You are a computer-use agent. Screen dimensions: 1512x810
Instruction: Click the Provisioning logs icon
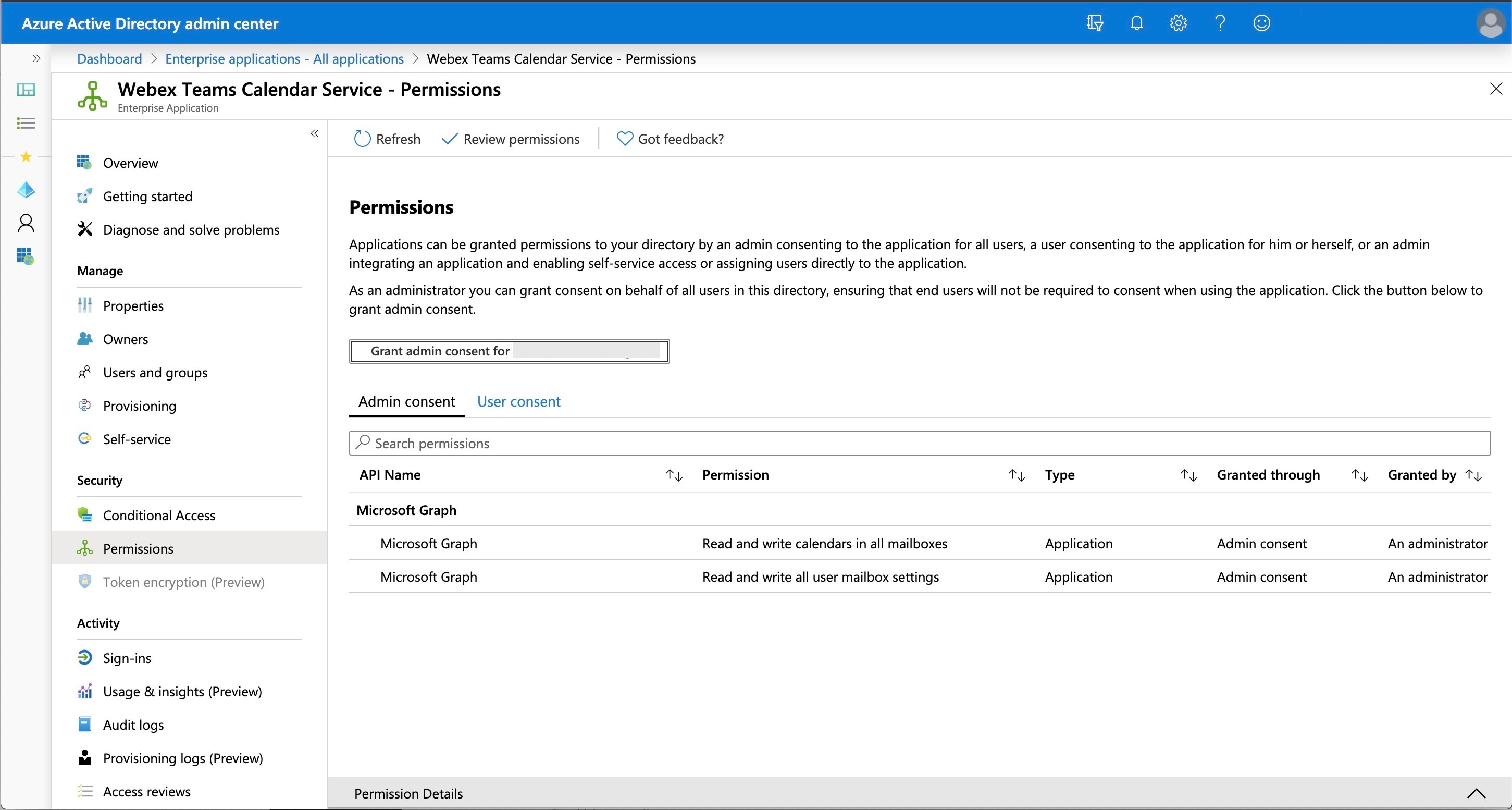point(84,757)
